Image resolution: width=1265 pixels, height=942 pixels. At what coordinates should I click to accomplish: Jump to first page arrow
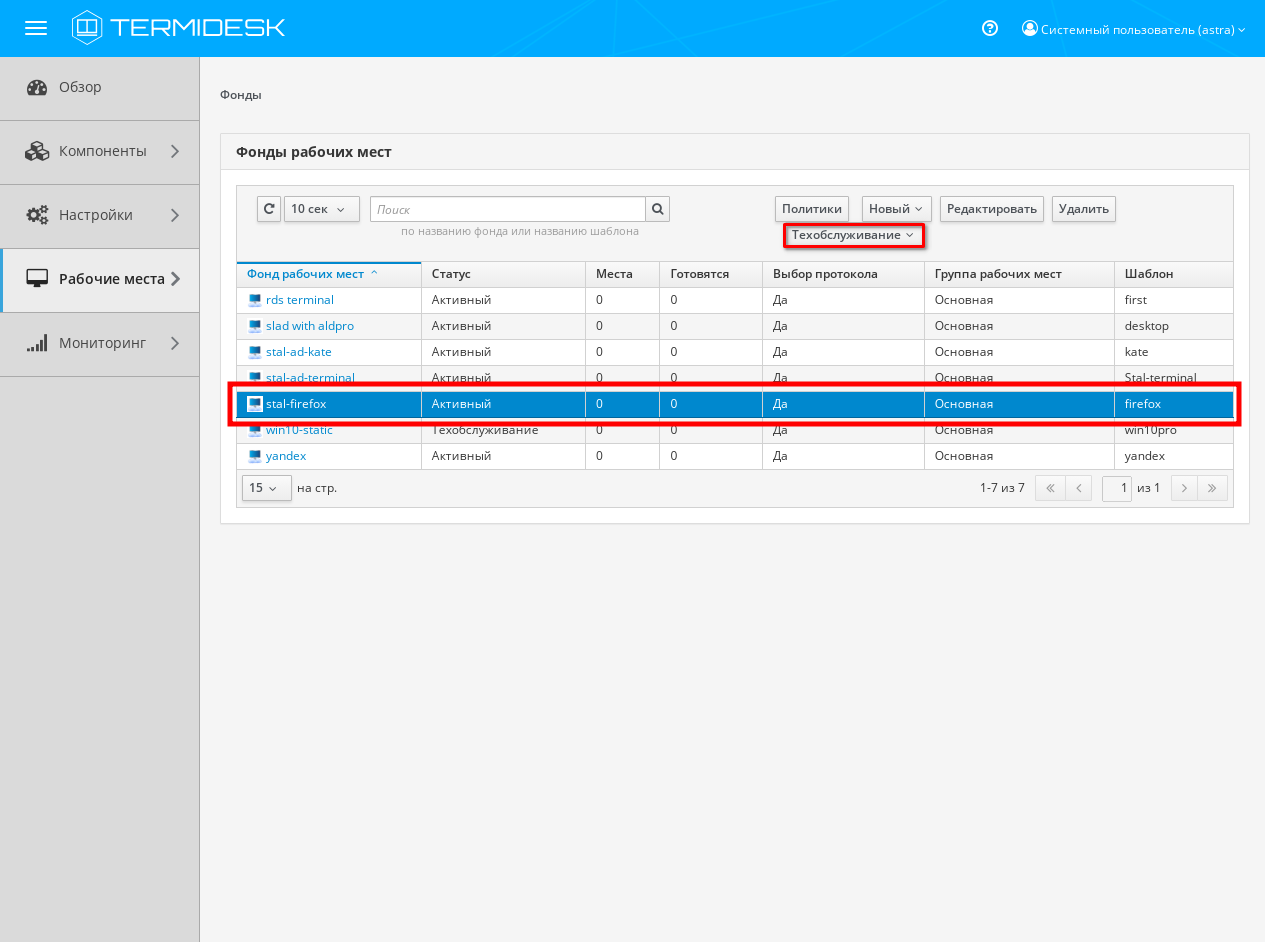(x=1050, y=488)
